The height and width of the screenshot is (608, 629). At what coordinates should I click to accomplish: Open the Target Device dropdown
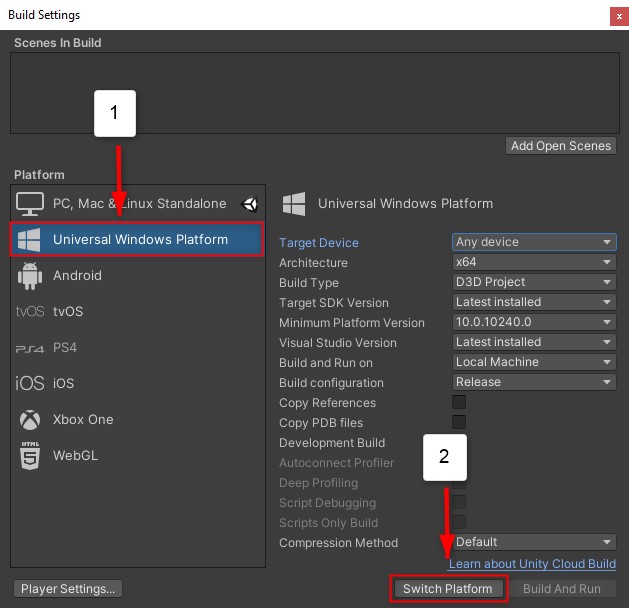[534, 242]
